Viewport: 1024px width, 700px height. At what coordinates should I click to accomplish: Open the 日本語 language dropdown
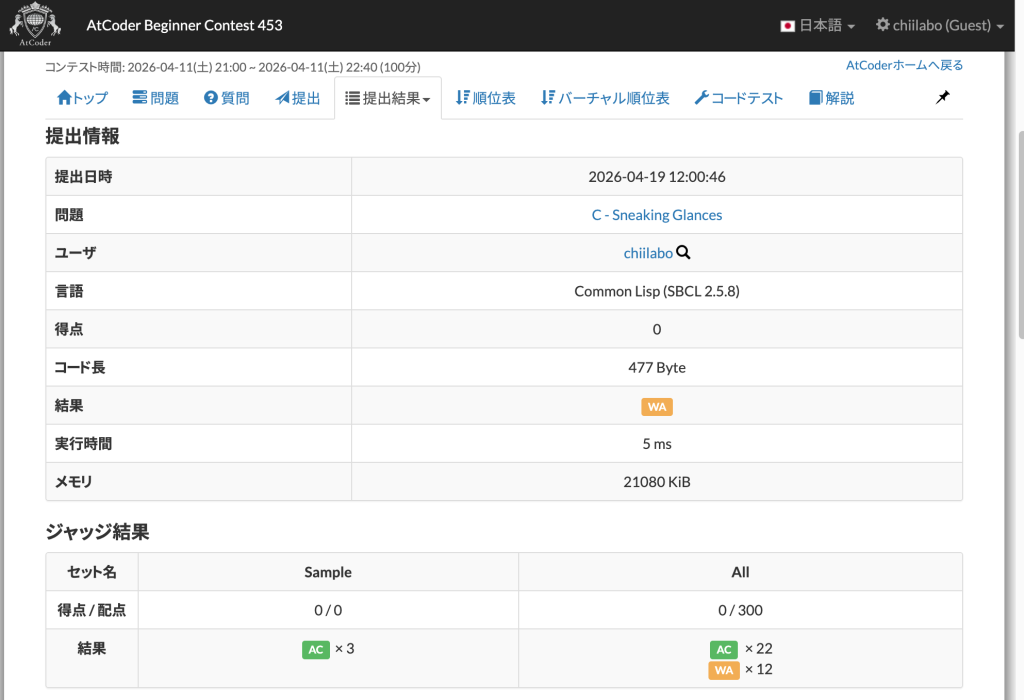click(x=818, y=26)
